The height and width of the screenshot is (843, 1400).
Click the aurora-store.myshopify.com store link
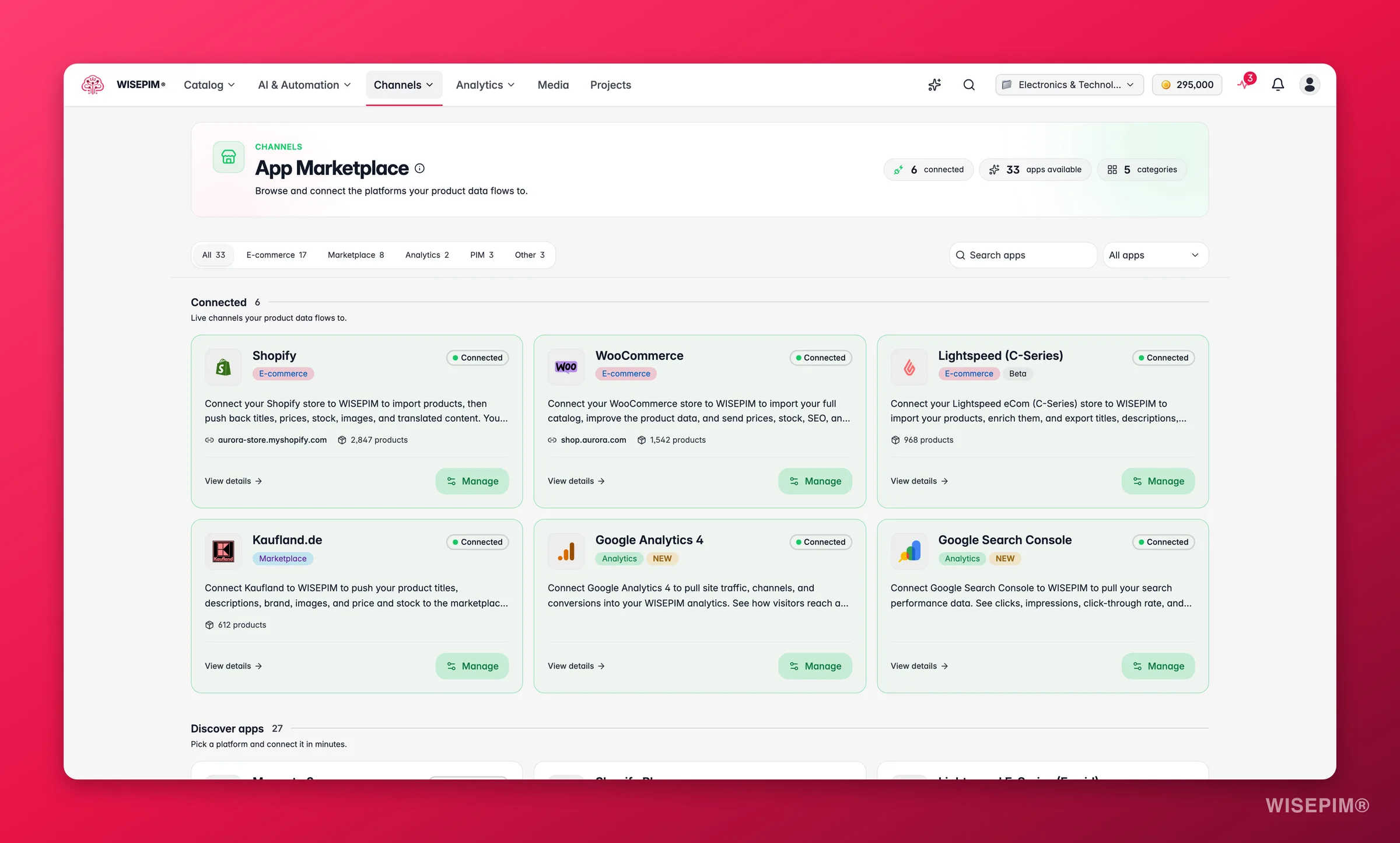coord(272,440)
